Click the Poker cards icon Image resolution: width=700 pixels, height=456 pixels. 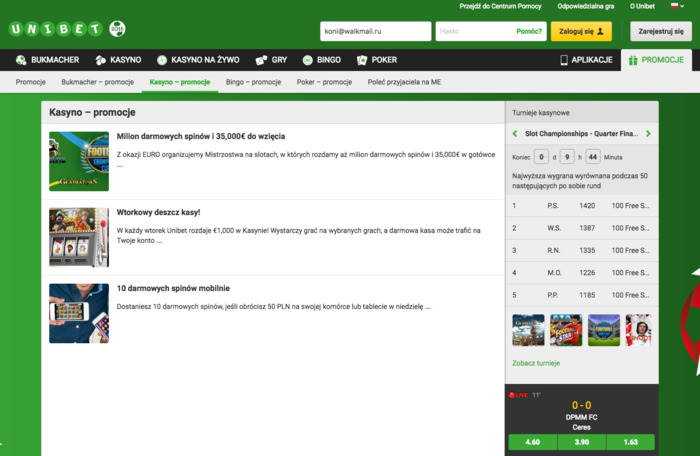(x=362, y=60)
